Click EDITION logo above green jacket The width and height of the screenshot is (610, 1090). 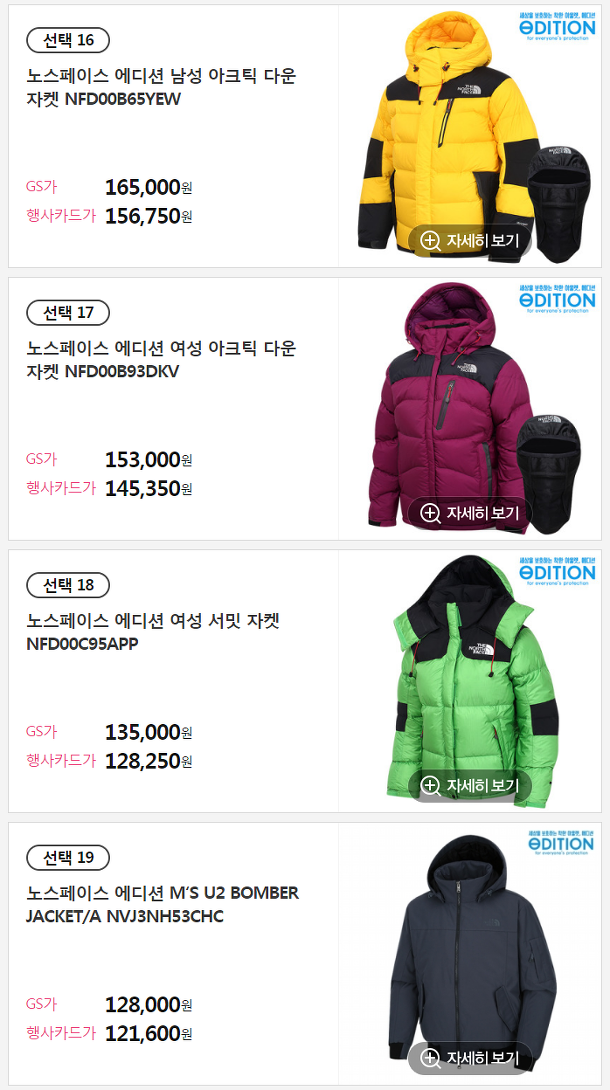(557, 571)
